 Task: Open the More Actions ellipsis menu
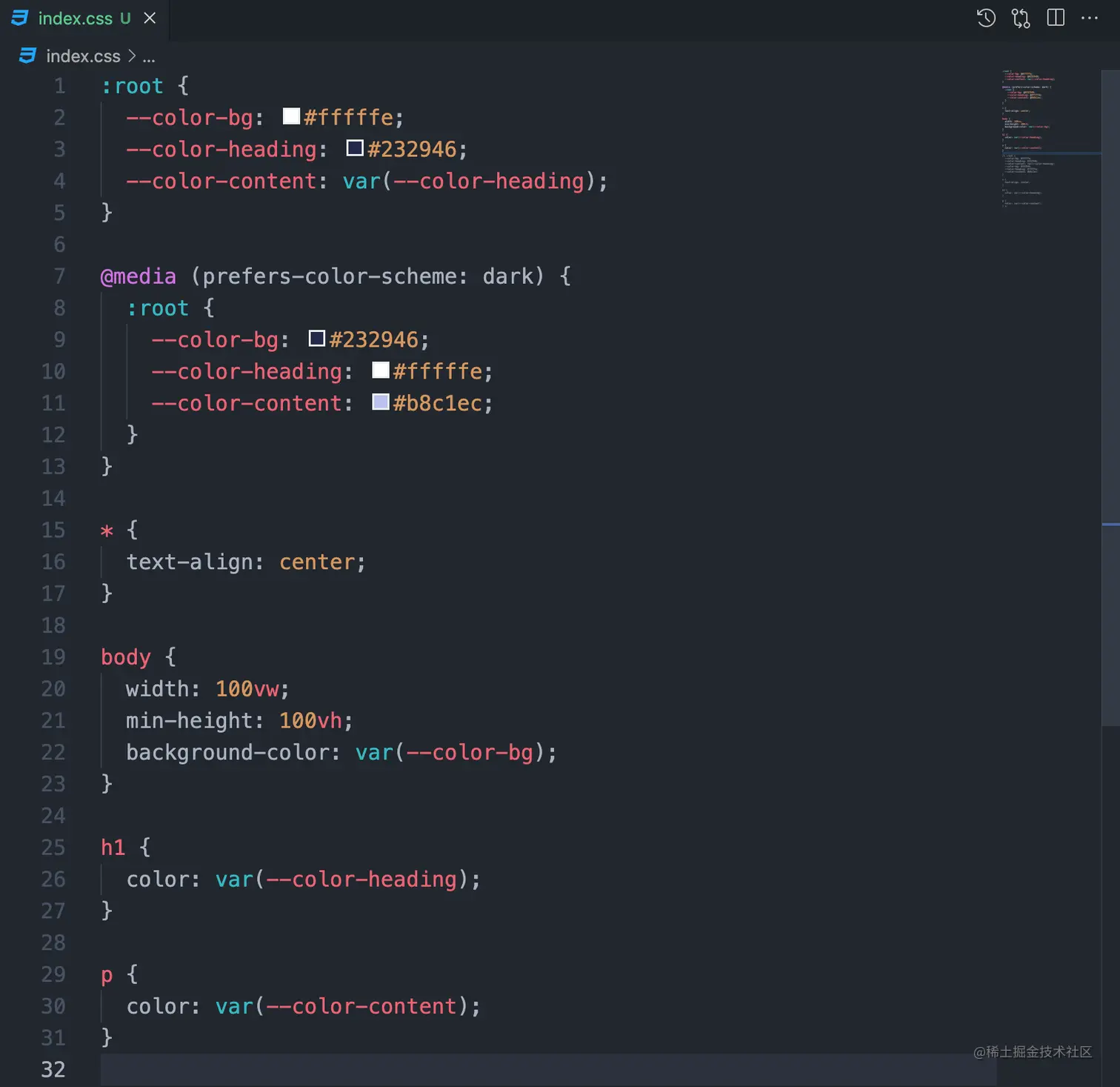pyautogui.click(x=1089, y=18)
